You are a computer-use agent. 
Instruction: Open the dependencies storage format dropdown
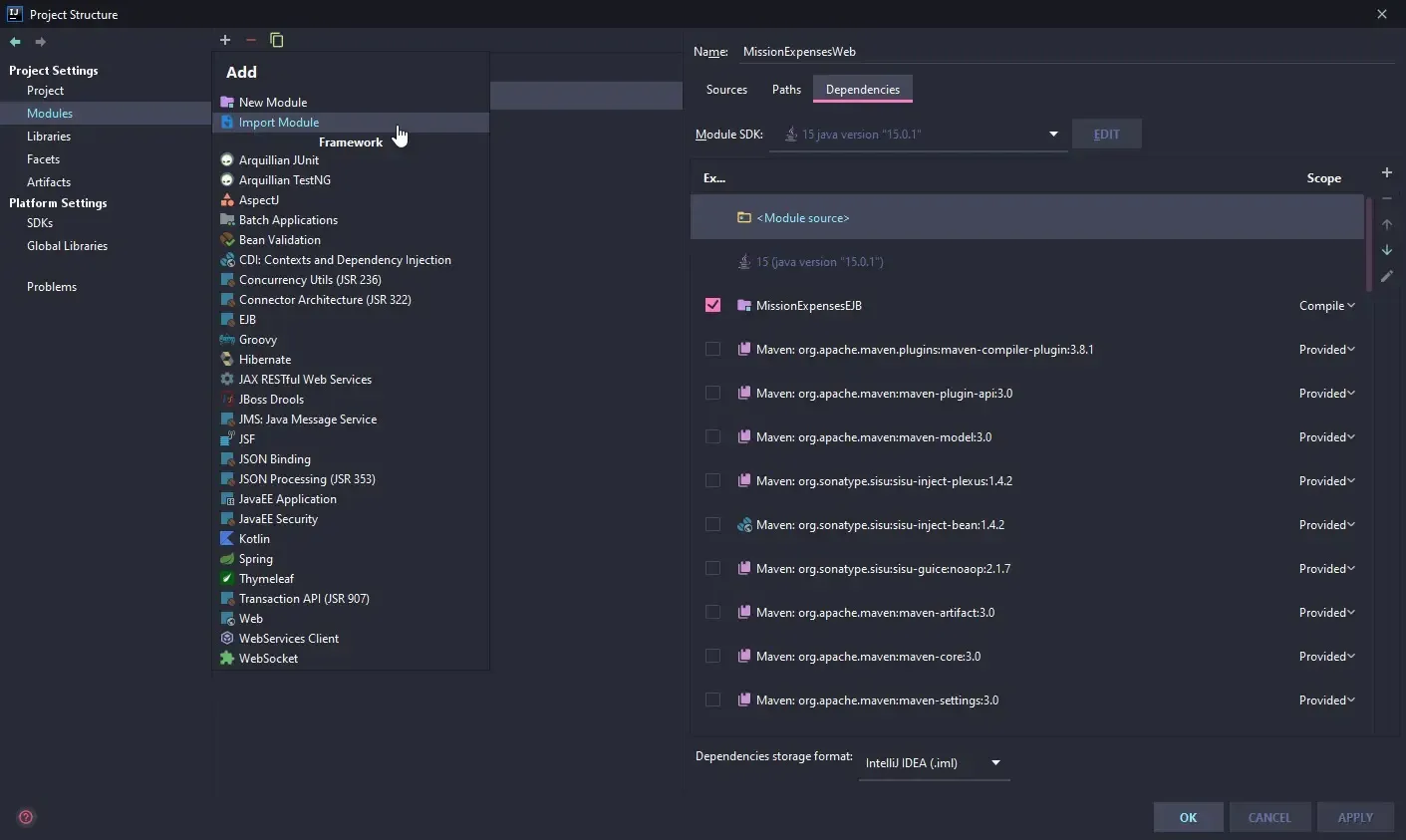coord(994,763)
